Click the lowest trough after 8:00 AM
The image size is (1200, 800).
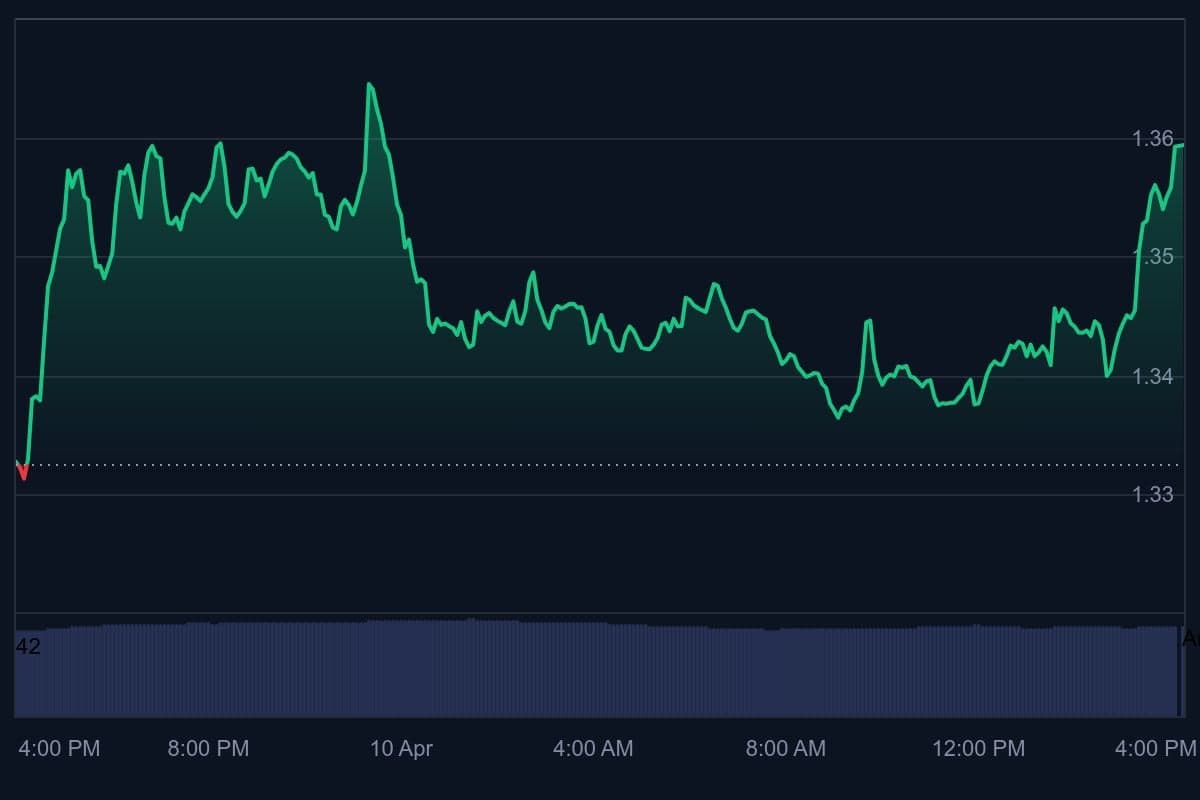[838, 417]
